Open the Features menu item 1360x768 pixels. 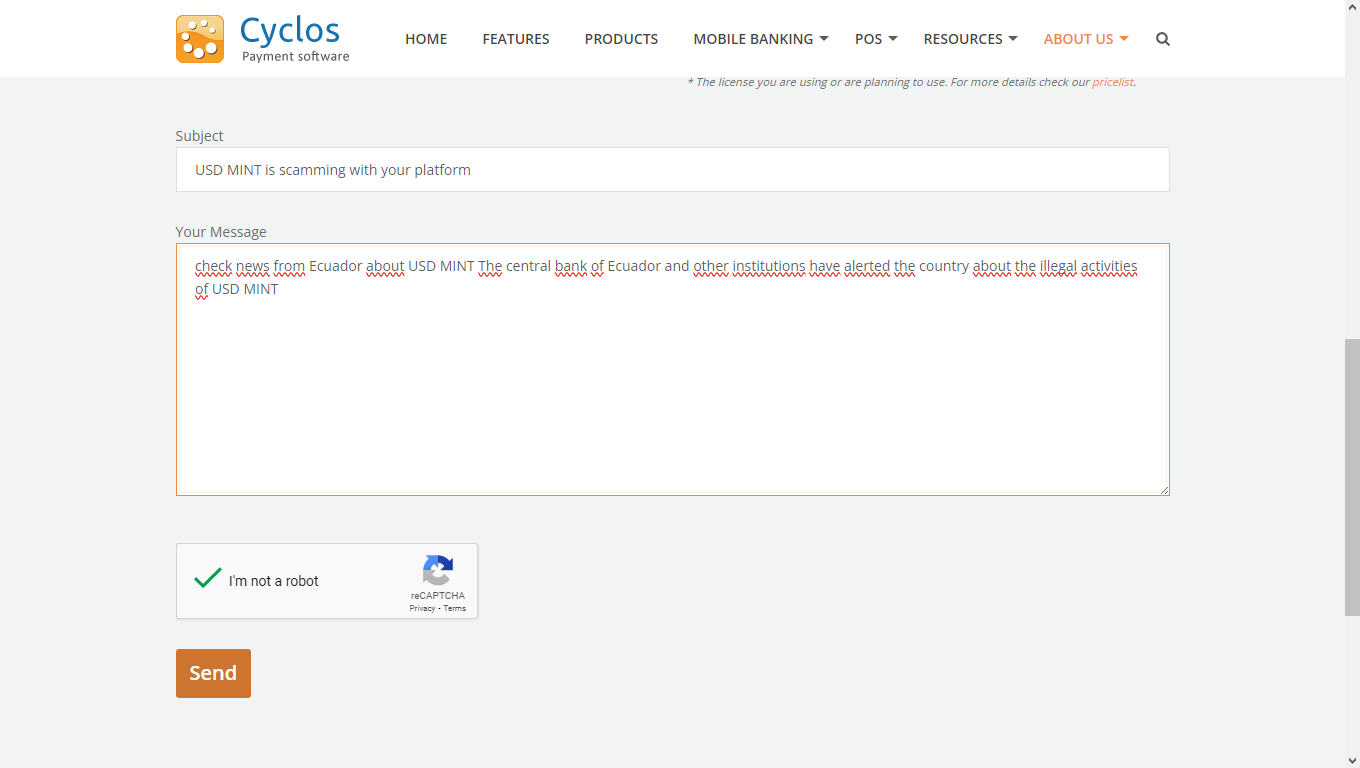(x=516, y=39)
